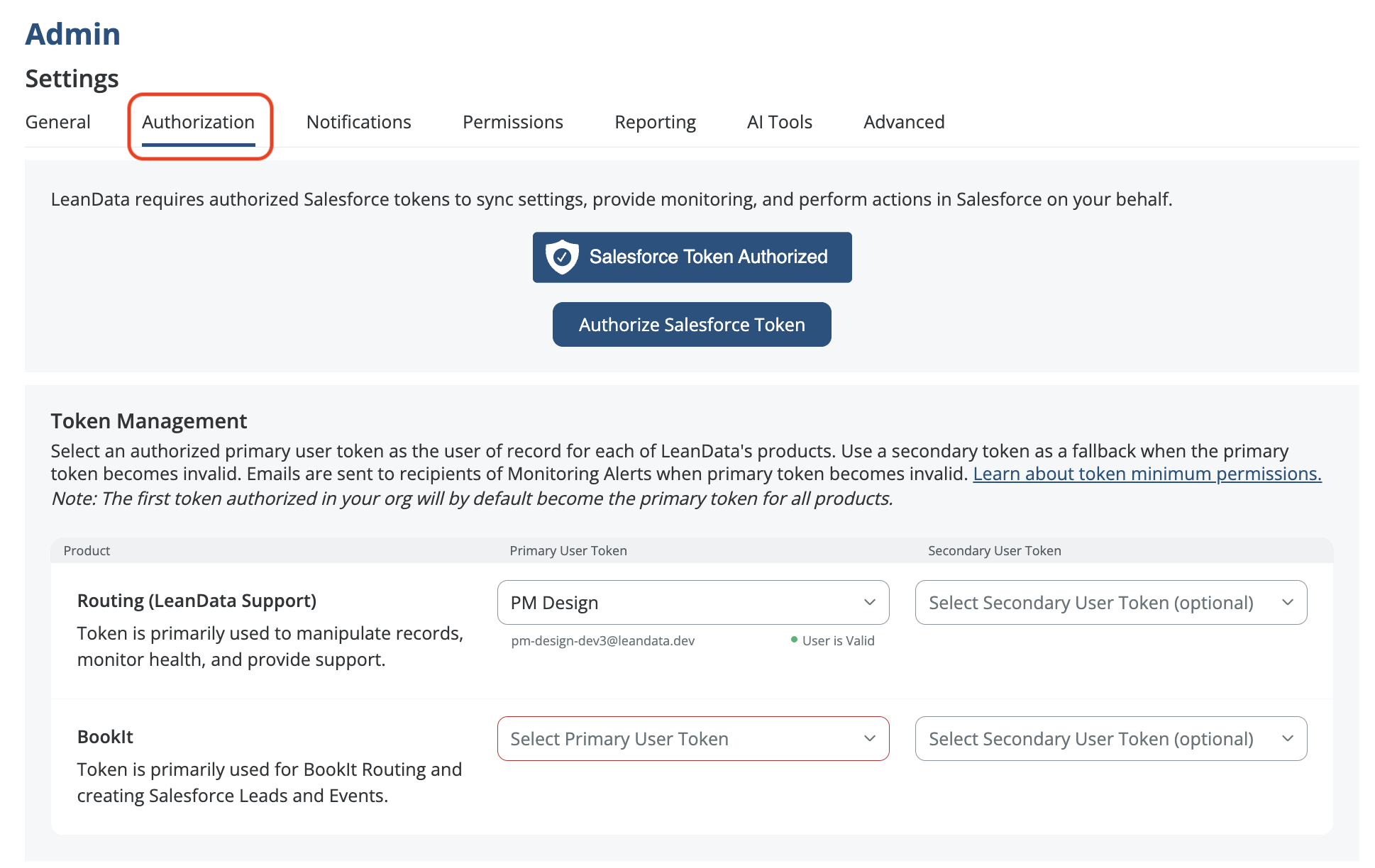Image resolution: width=1375 pixels, height=868 pixels.
Task: Click the Salesforce Token Authorized banner
Action: pyautogui.click(x=692, y=257)
